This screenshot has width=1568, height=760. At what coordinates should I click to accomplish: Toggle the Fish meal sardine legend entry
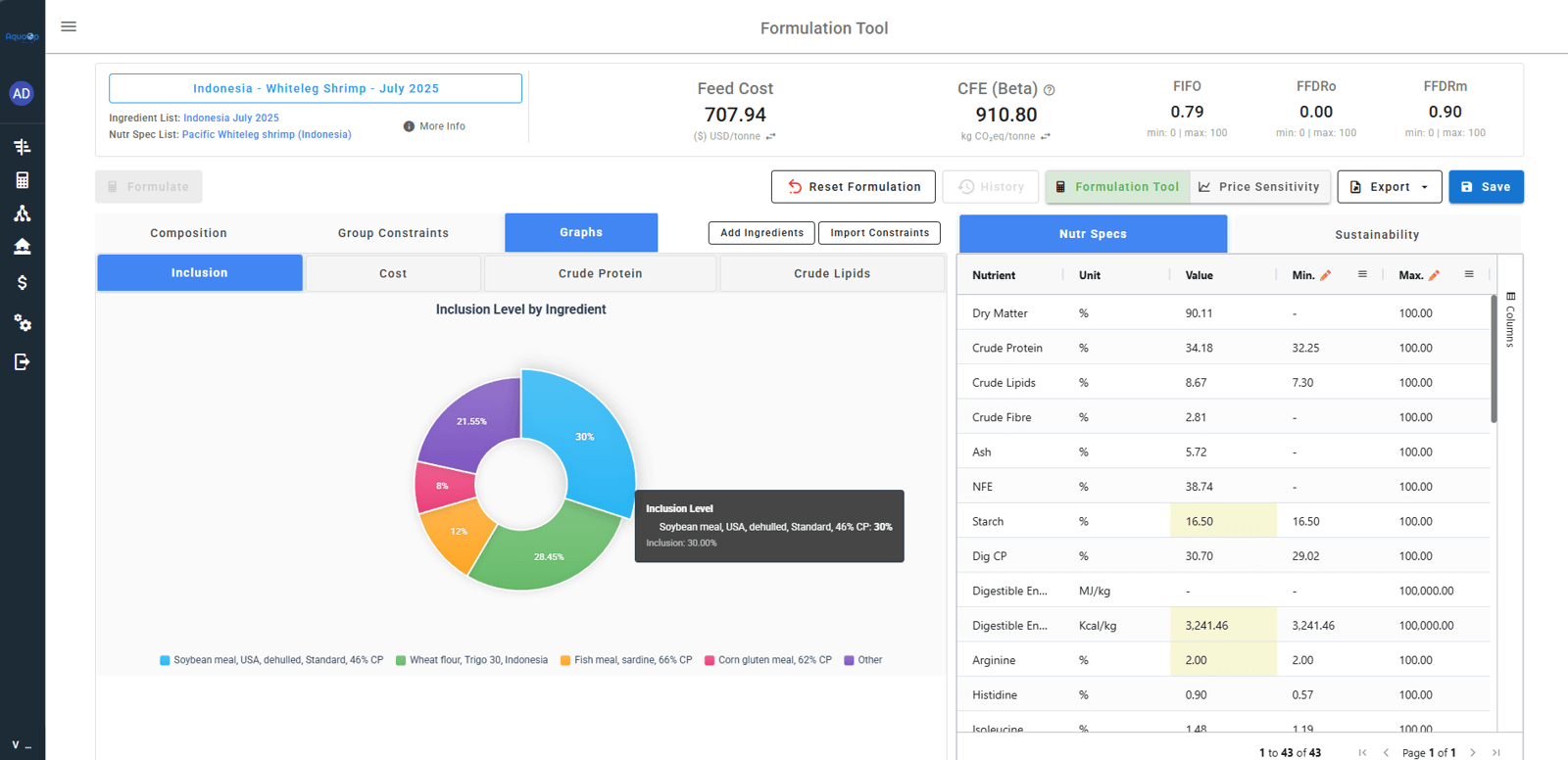pyautogui.click(x=626, y=660)
